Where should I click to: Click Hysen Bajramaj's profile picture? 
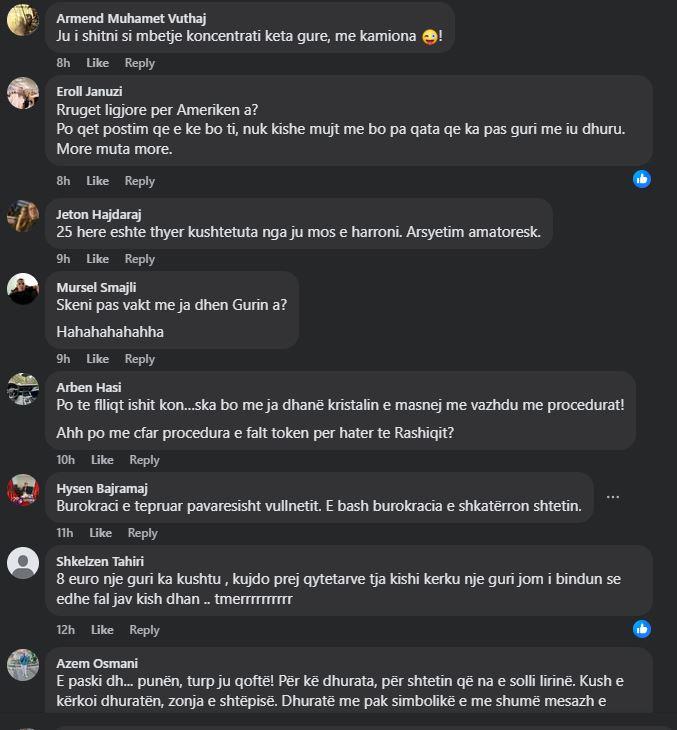coord(23,490)
